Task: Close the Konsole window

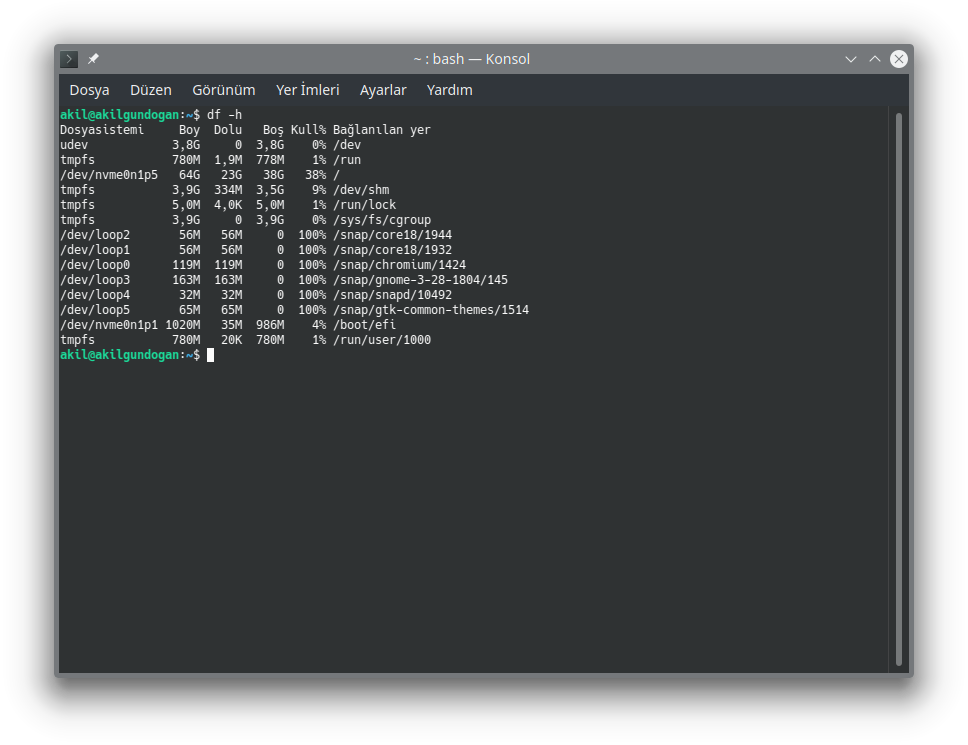Action: (899, 59)
